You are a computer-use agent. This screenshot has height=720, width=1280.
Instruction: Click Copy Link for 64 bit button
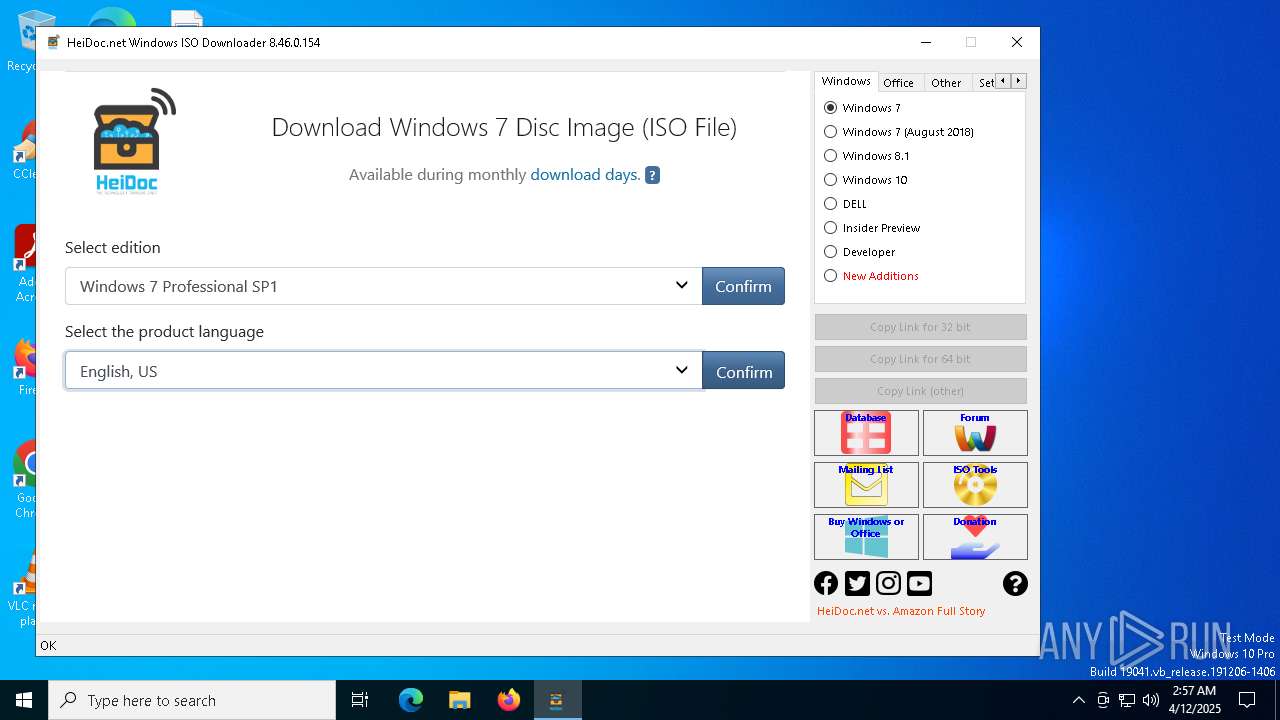coord(920,359)
